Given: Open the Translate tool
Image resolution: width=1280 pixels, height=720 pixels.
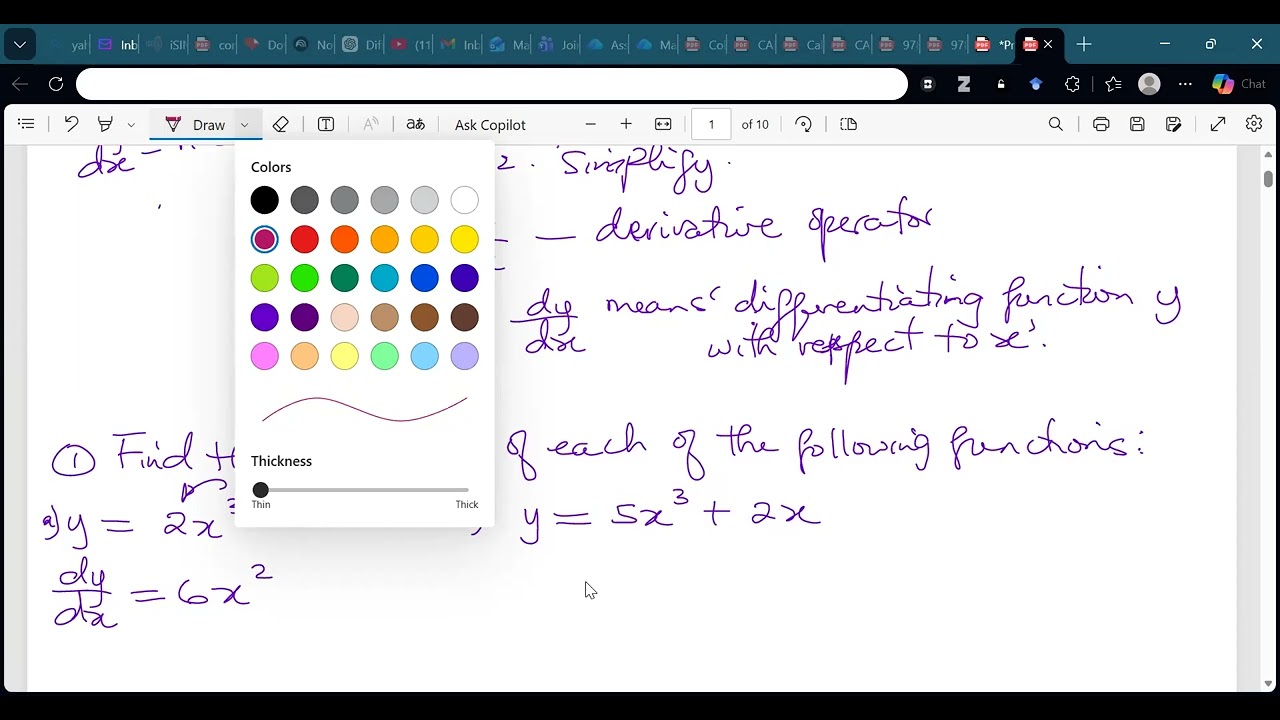Looking at the screenshot, I should pos(416,124).
